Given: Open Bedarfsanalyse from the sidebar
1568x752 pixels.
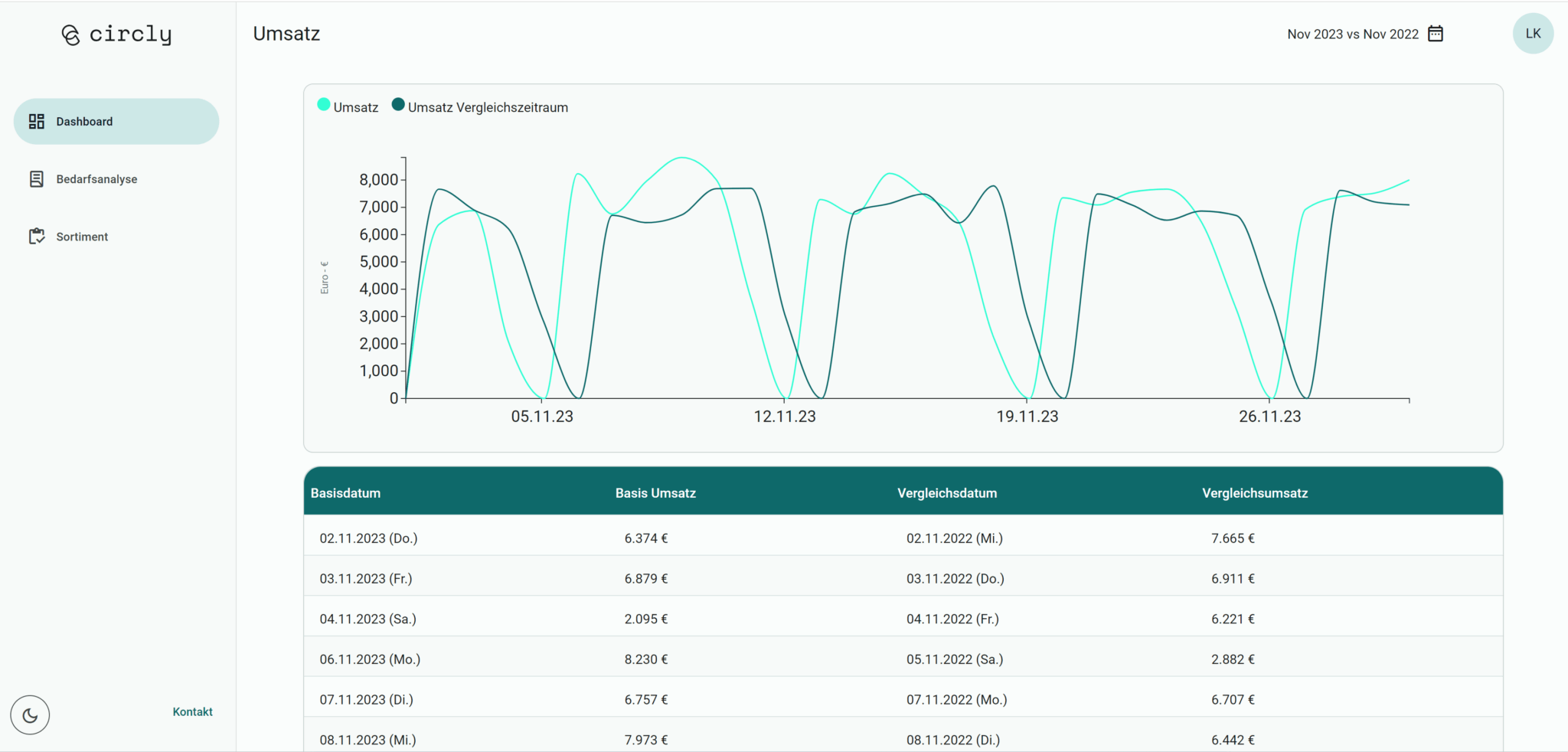Looking at the screenshot, I should [96, 179].
